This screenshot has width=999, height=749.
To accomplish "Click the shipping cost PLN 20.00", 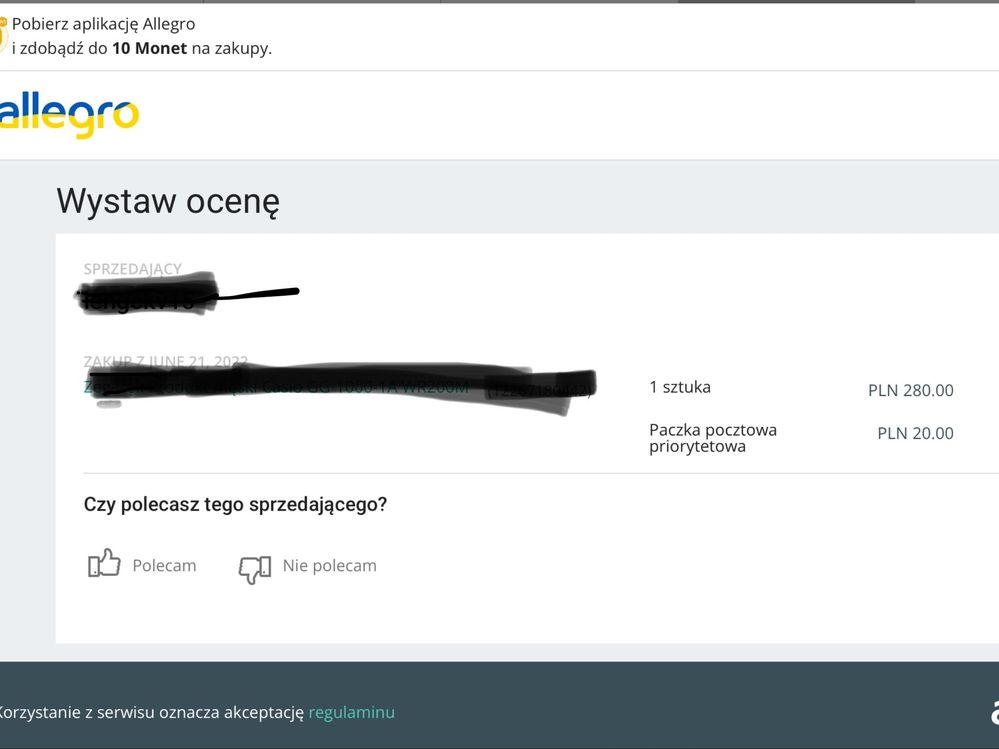I will pos(915,433).
